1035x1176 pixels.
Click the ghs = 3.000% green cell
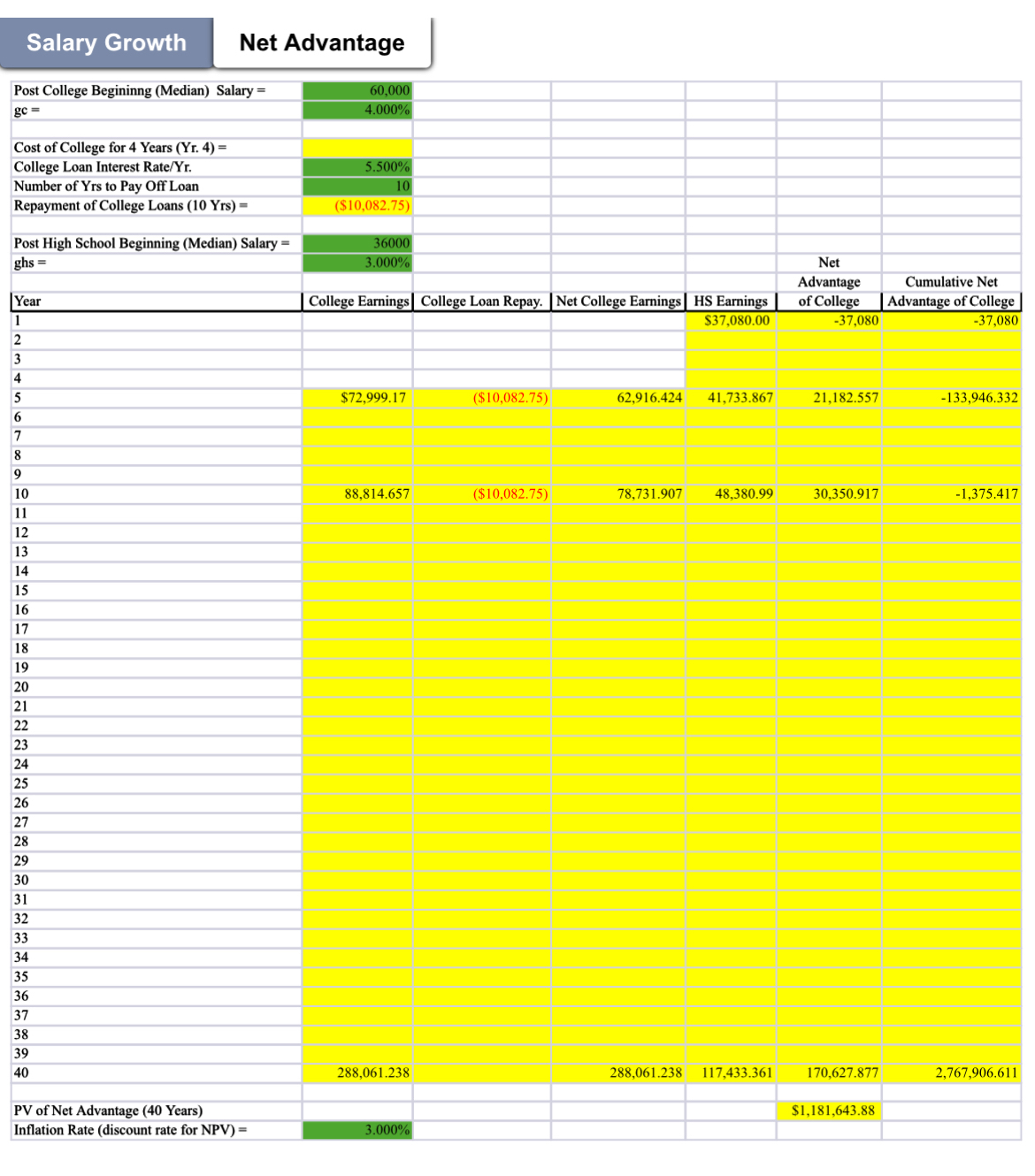click(x=358, y=263)
